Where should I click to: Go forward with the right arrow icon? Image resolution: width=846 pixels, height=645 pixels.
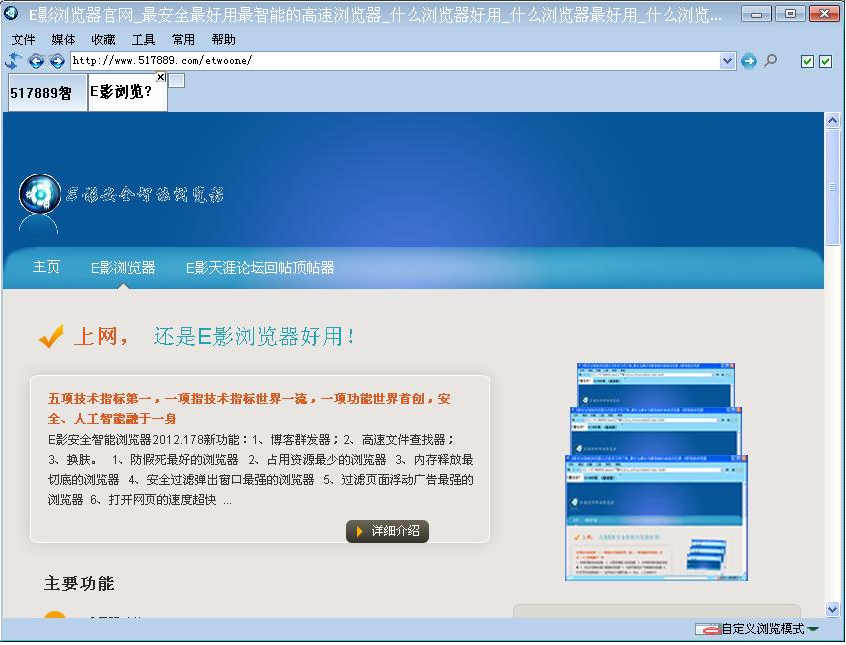coord(57,61)
